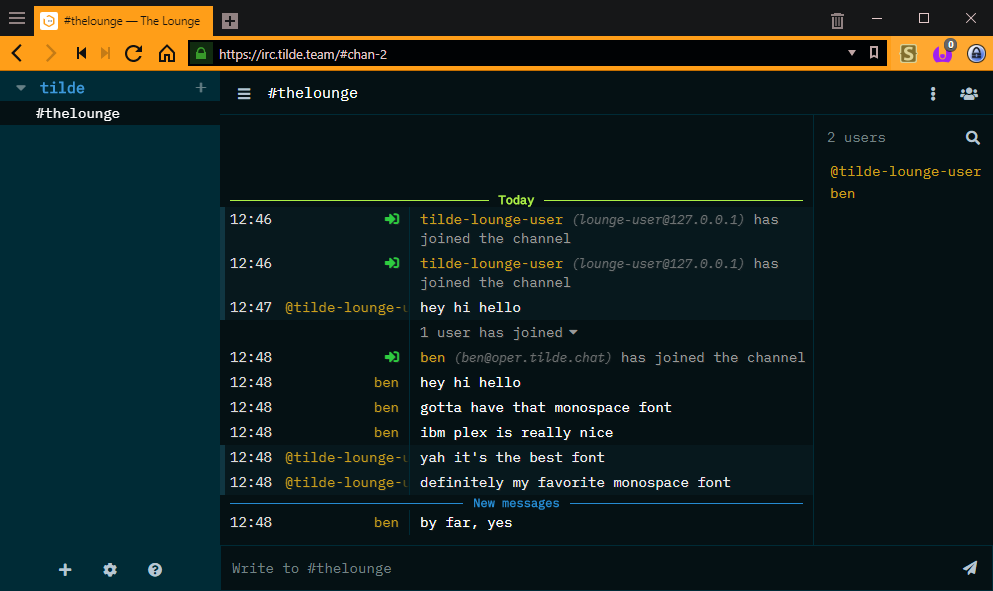Show site security padlock info
Viewport: 993px width, 591px height.
pyautogui.click(x=201, y=54)
